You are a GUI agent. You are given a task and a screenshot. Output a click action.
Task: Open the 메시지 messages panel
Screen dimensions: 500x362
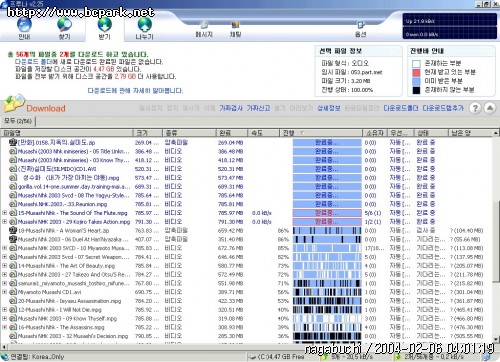pos(204,29)
